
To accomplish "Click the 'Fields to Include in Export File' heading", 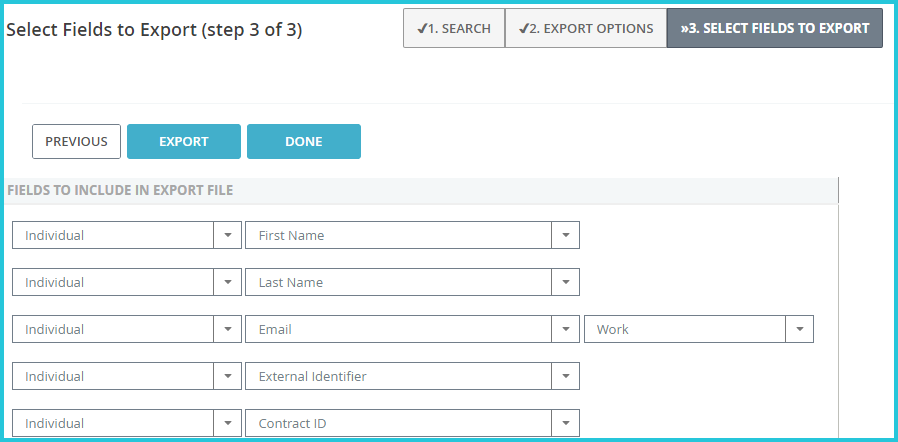I will [x=120, y=190].
